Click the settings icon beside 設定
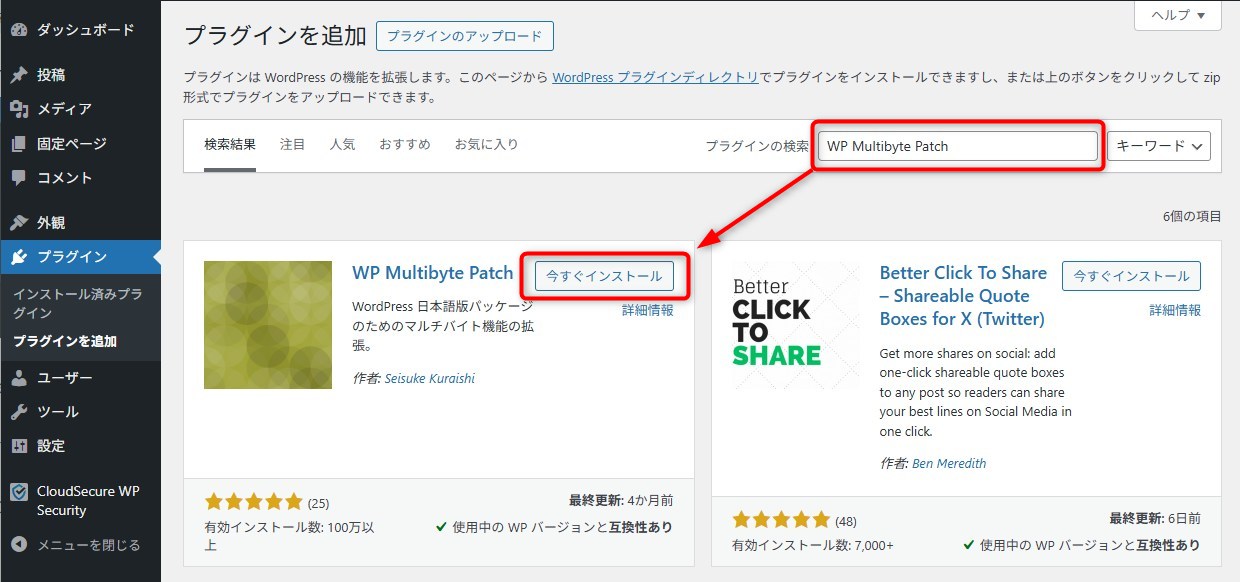Screen dimensions: 1240x582 click(18, 446)
